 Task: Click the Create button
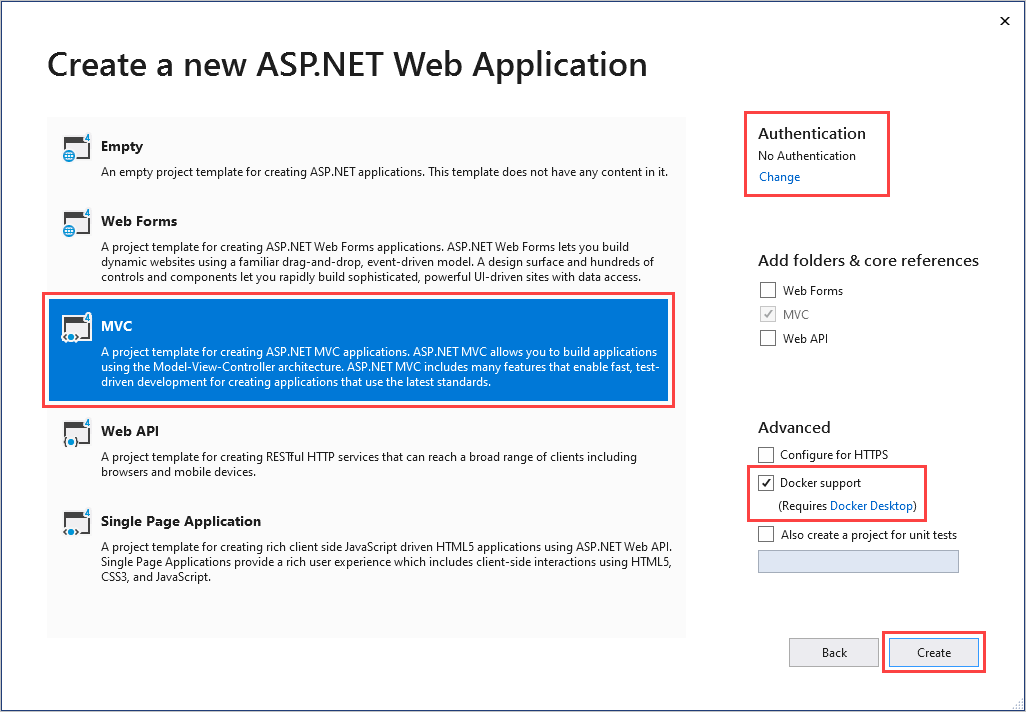click(x=933, y=652)
